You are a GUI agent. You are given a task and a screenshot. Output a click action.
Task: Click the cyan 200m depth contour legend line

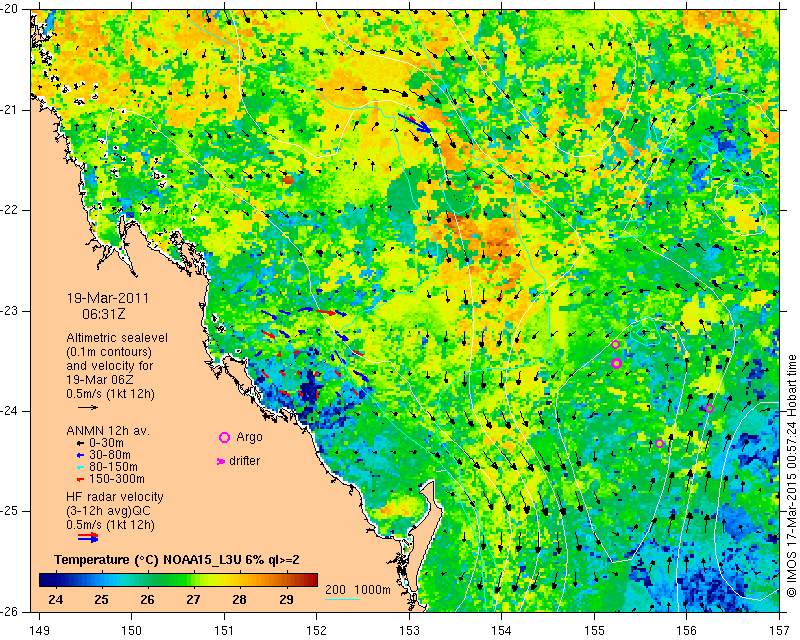click(342, 599)
